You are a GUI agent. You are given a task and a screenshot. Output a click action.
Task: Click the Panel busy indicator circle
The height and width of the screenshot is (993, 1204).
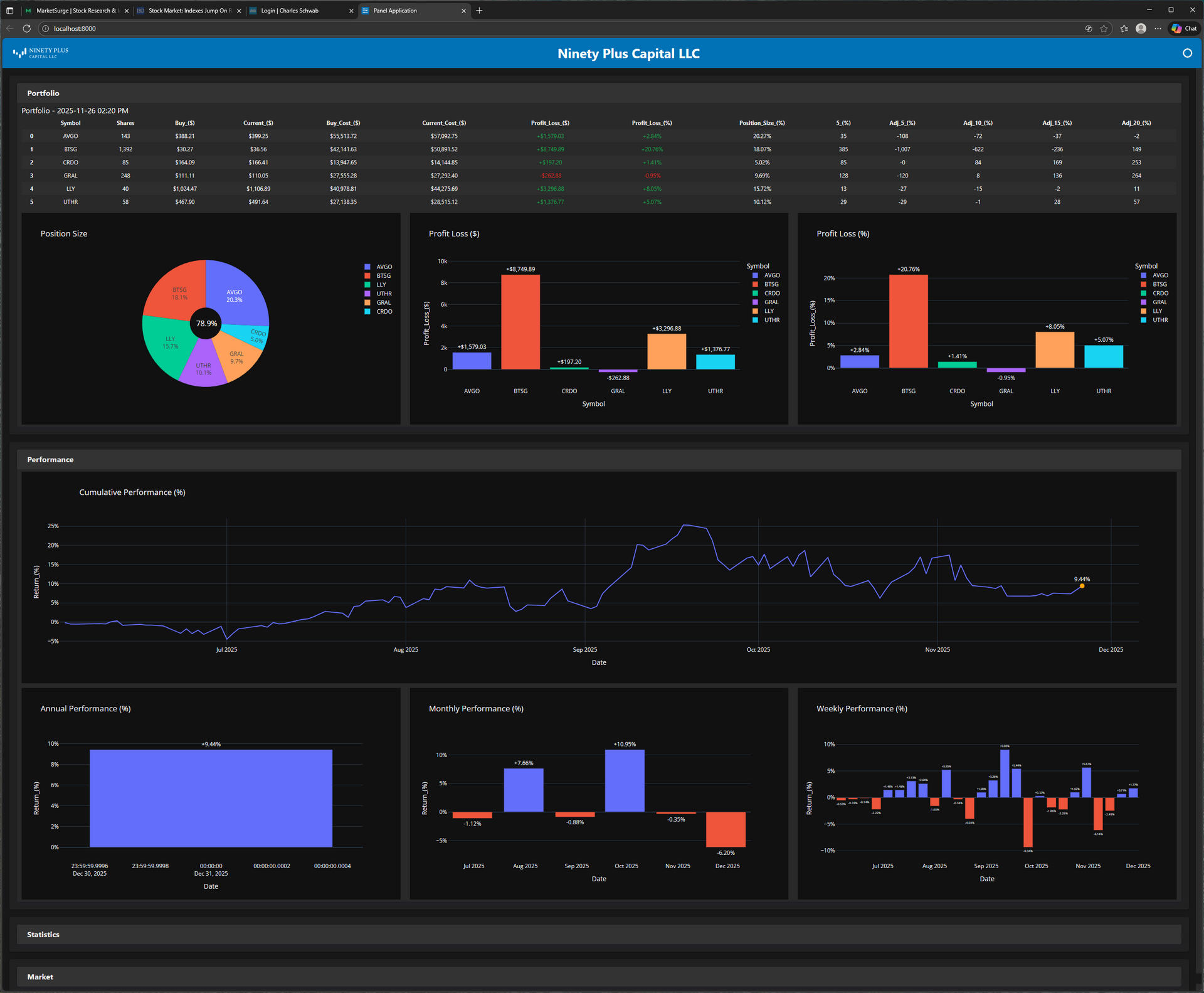click(x=1186, y=53)
